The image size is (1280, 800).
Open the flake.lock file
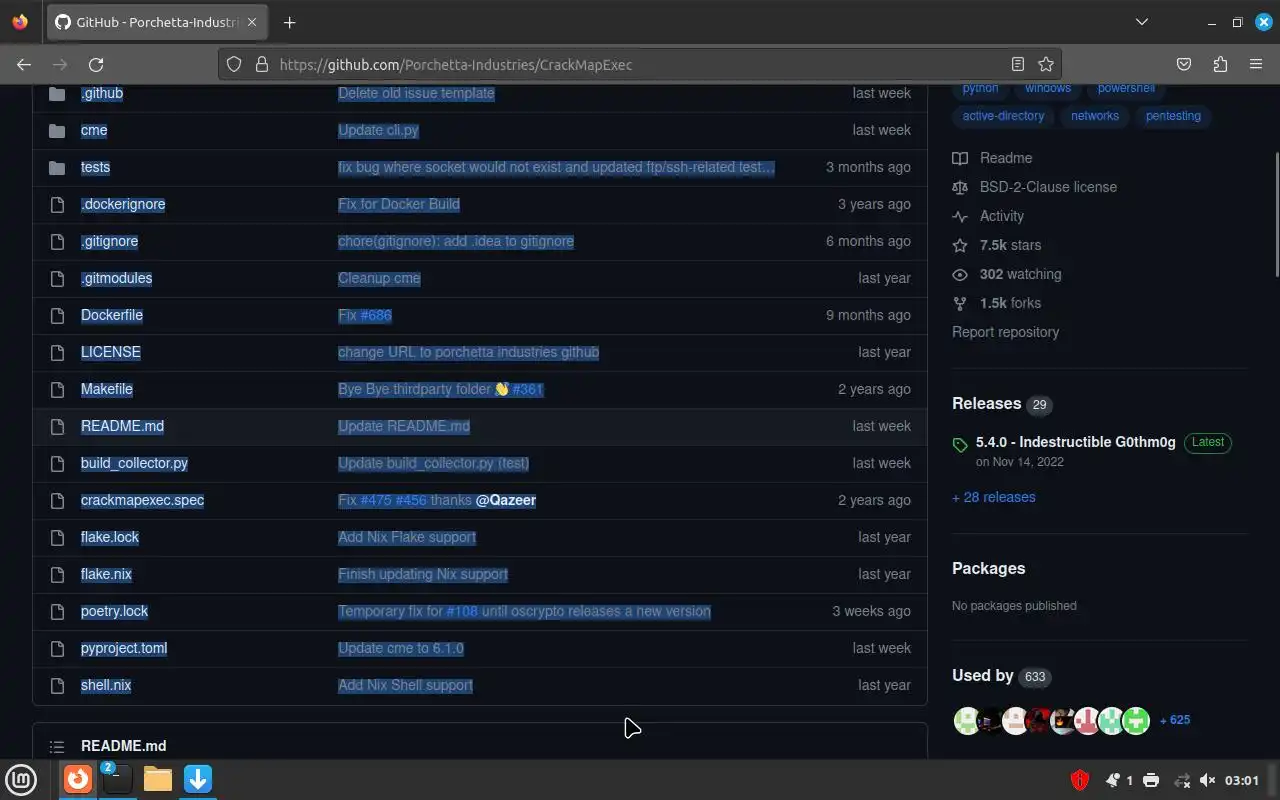(110, 537)
